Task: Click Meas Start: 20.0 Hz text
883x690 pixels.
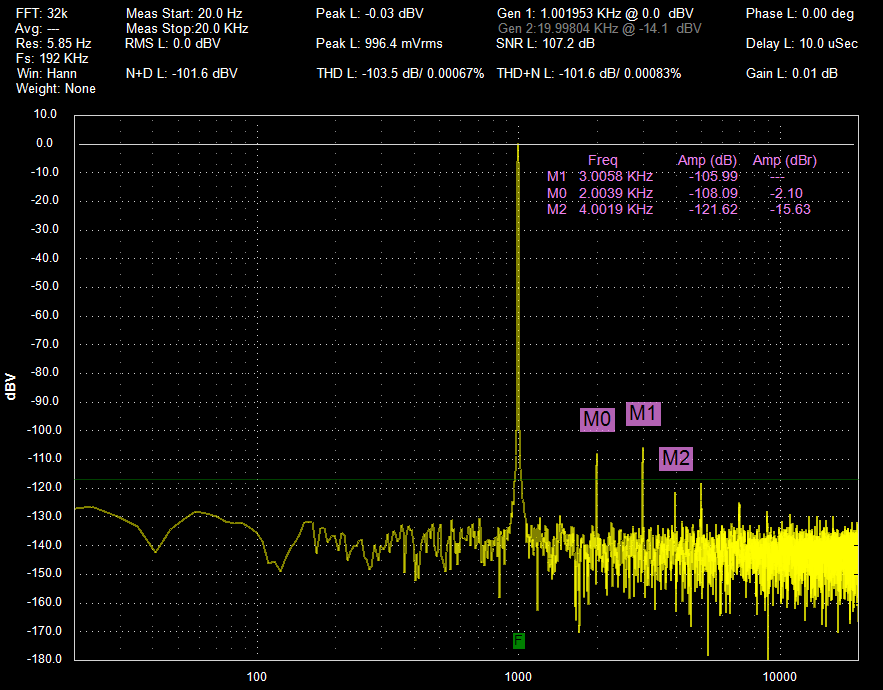Action: (x=184, y=14)
